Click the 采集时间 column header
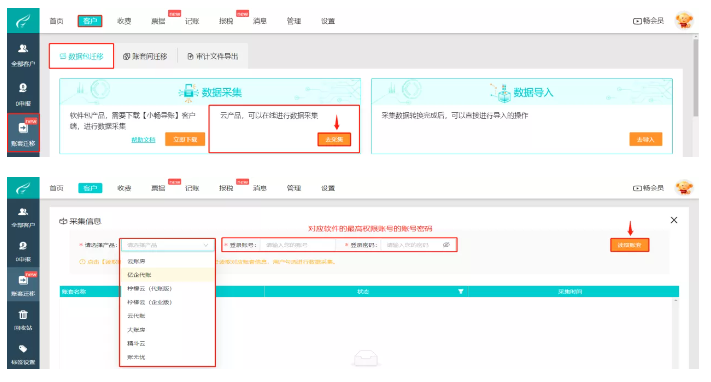Screen dimensions: 711x382 (x=570, y=291)
